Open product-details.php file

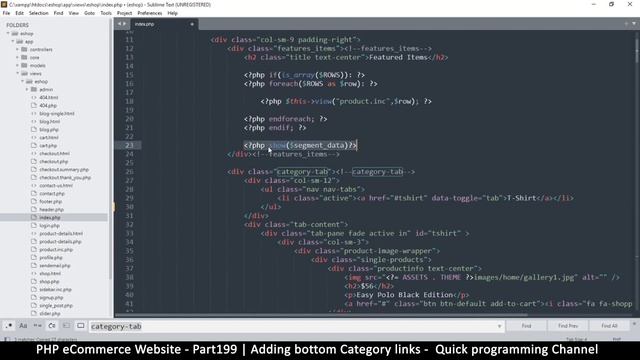[x=60, y=242]
